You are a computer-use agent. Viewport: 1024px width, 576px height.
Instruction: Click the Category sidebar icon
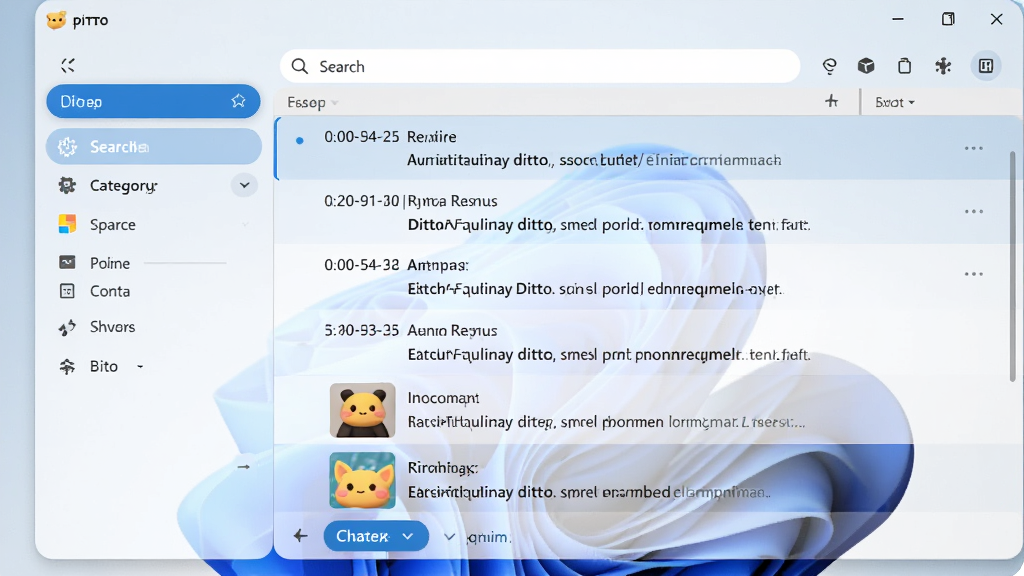coord(67,185)
